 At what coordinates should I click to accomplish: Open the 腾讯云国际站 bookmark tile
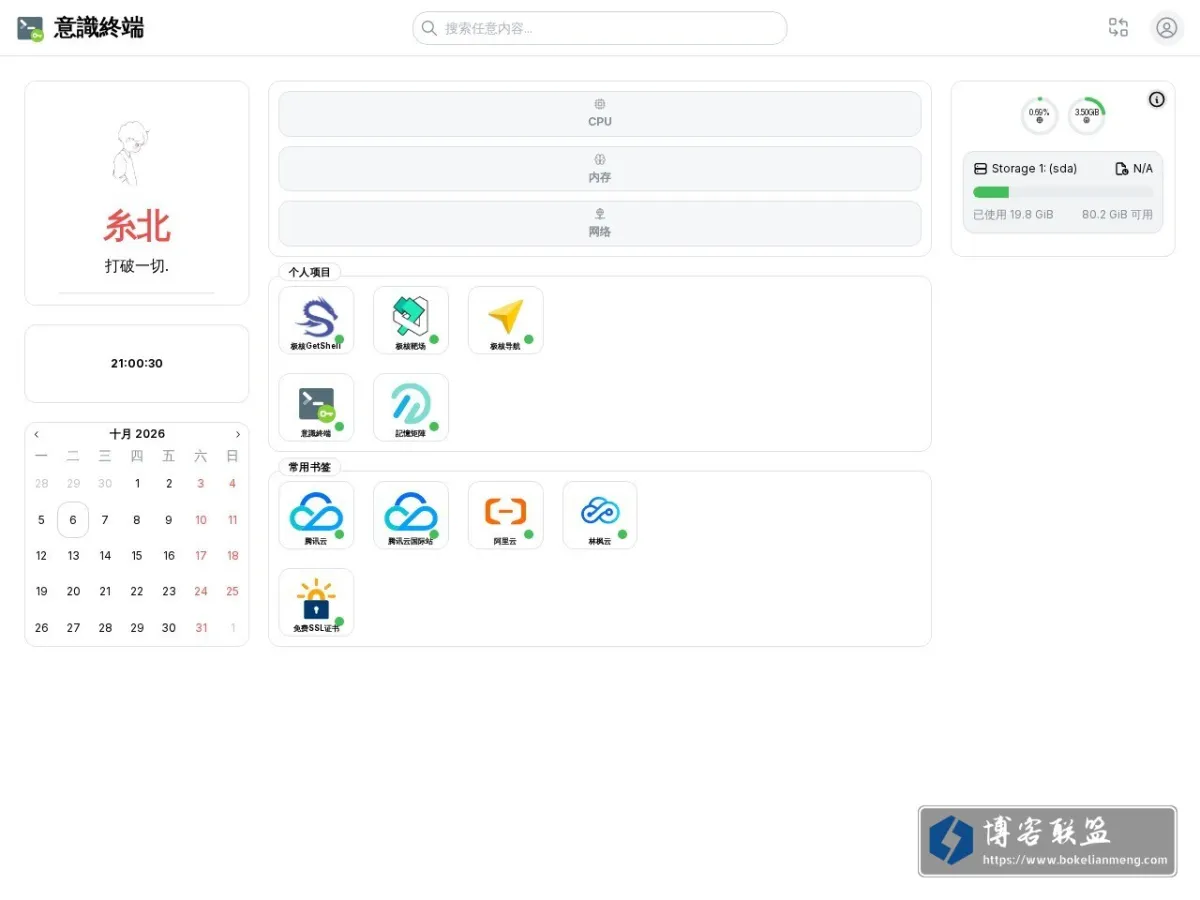[x=411, y=515]
